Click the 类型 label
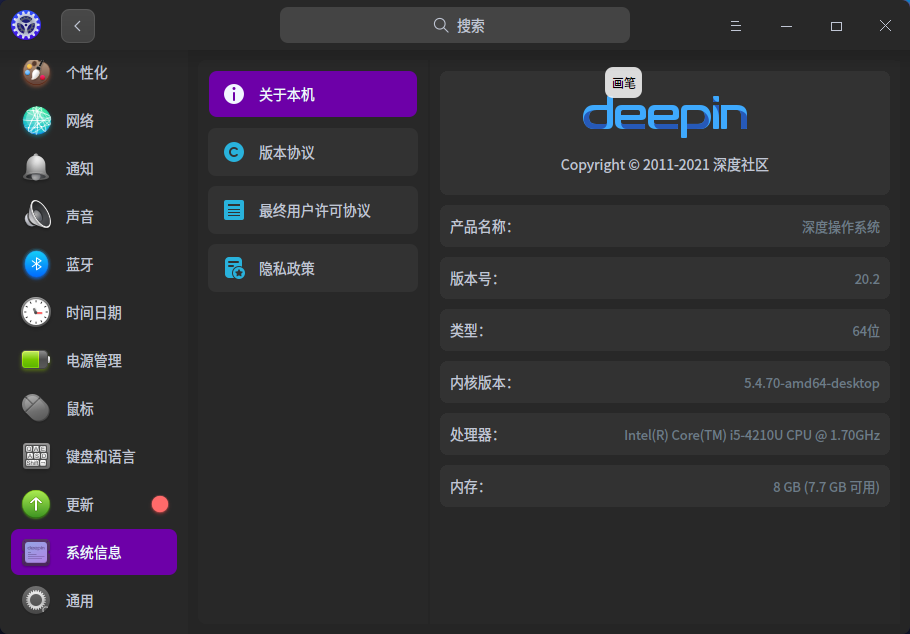The width and height of the screenshot is (910, 634). (467, 331)
